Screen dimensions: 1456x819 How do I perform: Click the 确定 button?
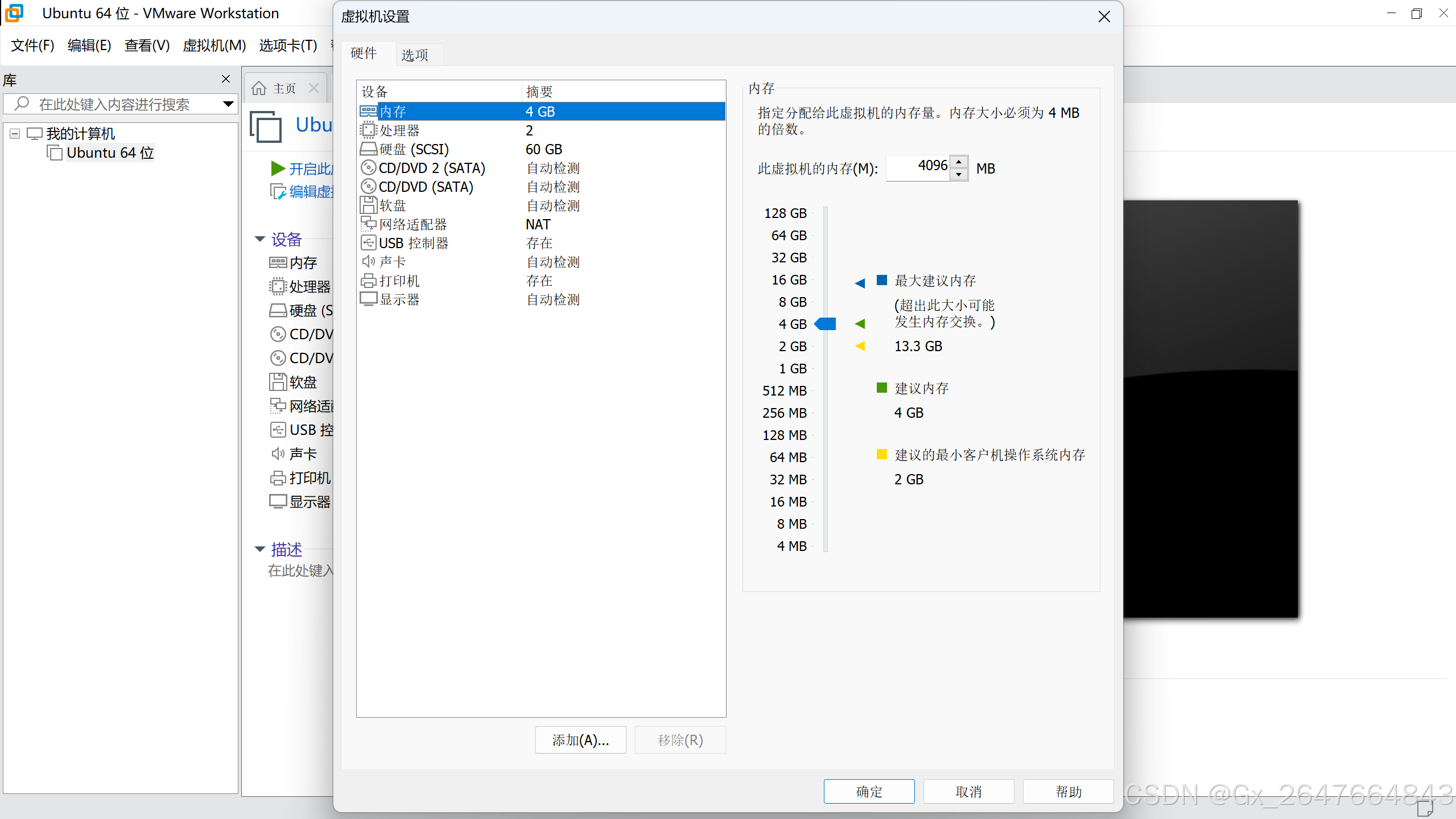(869, 791)
